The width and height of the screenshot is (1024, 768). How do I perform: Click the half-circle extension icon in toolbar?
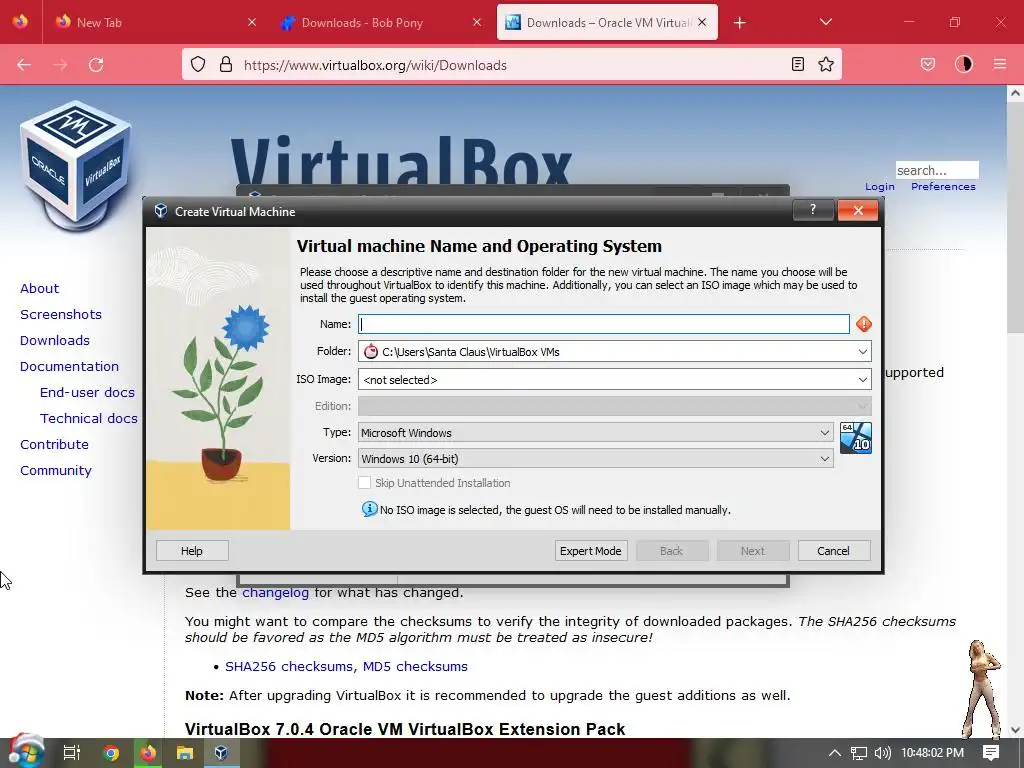(x=964, y=64)
